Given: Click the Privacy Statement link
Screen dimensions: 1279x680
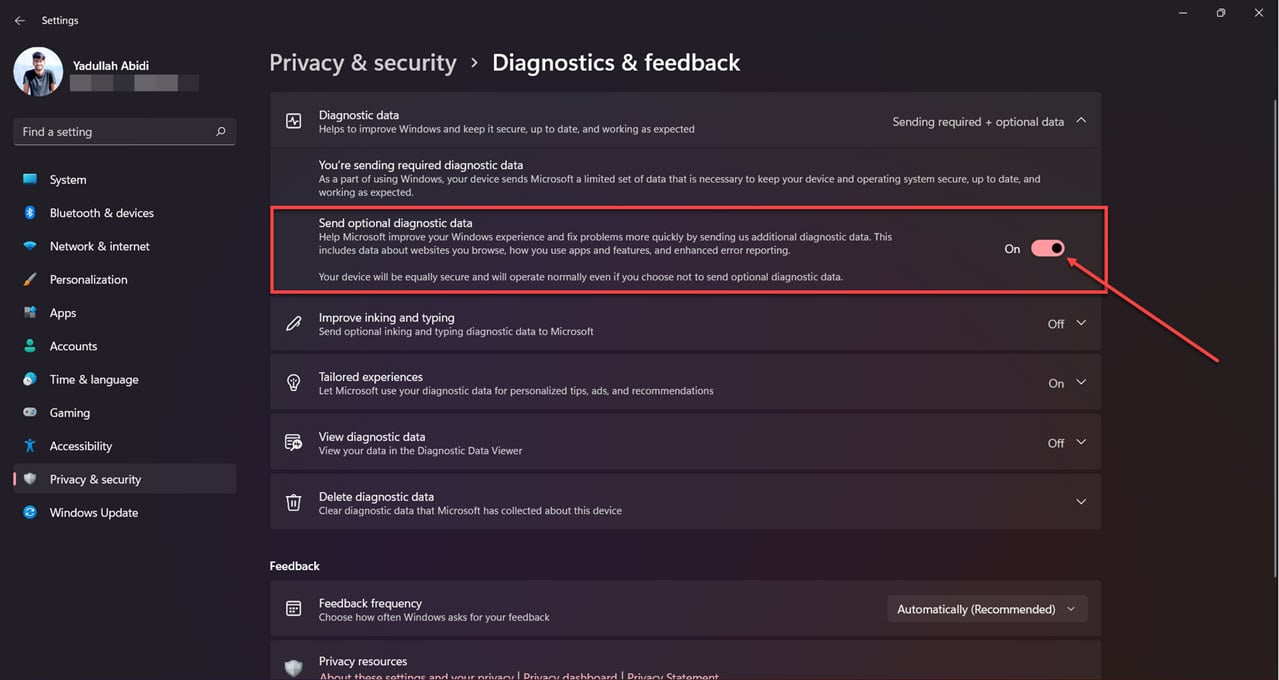Looking at the screenshot, I should 673,676.
